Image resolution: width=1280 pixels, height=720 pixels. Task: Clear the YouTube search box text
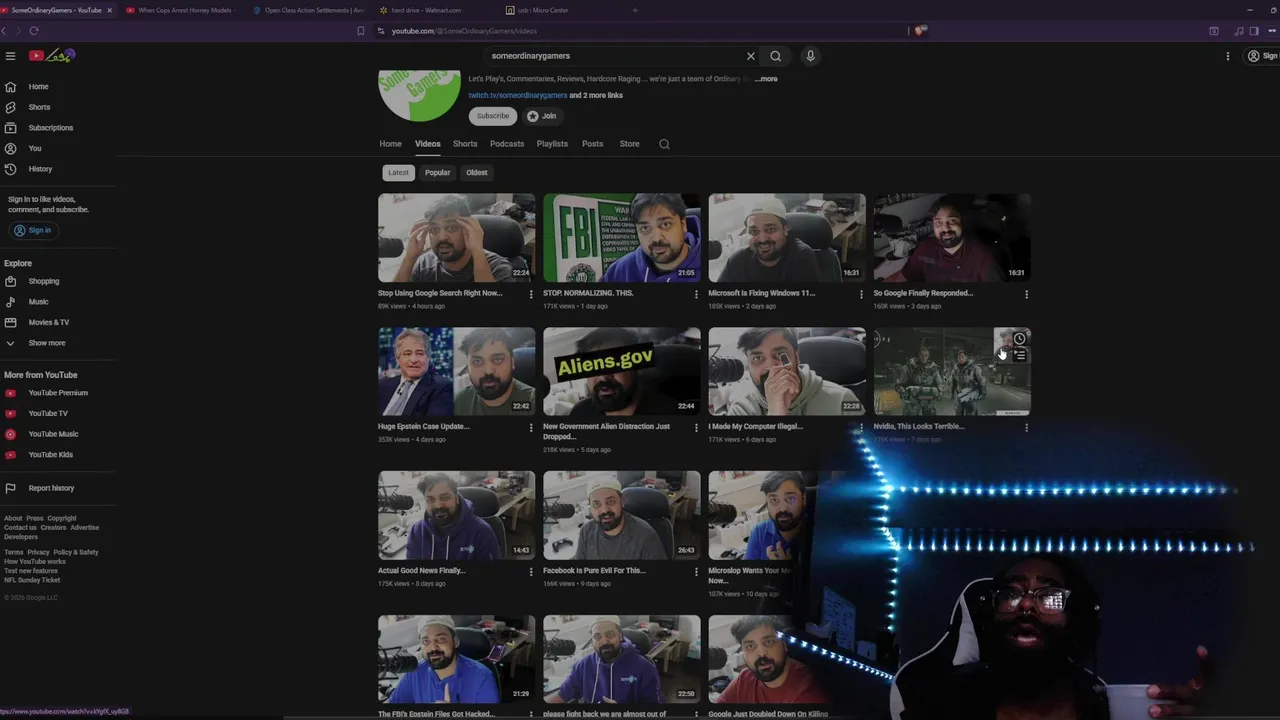point(751,56)
